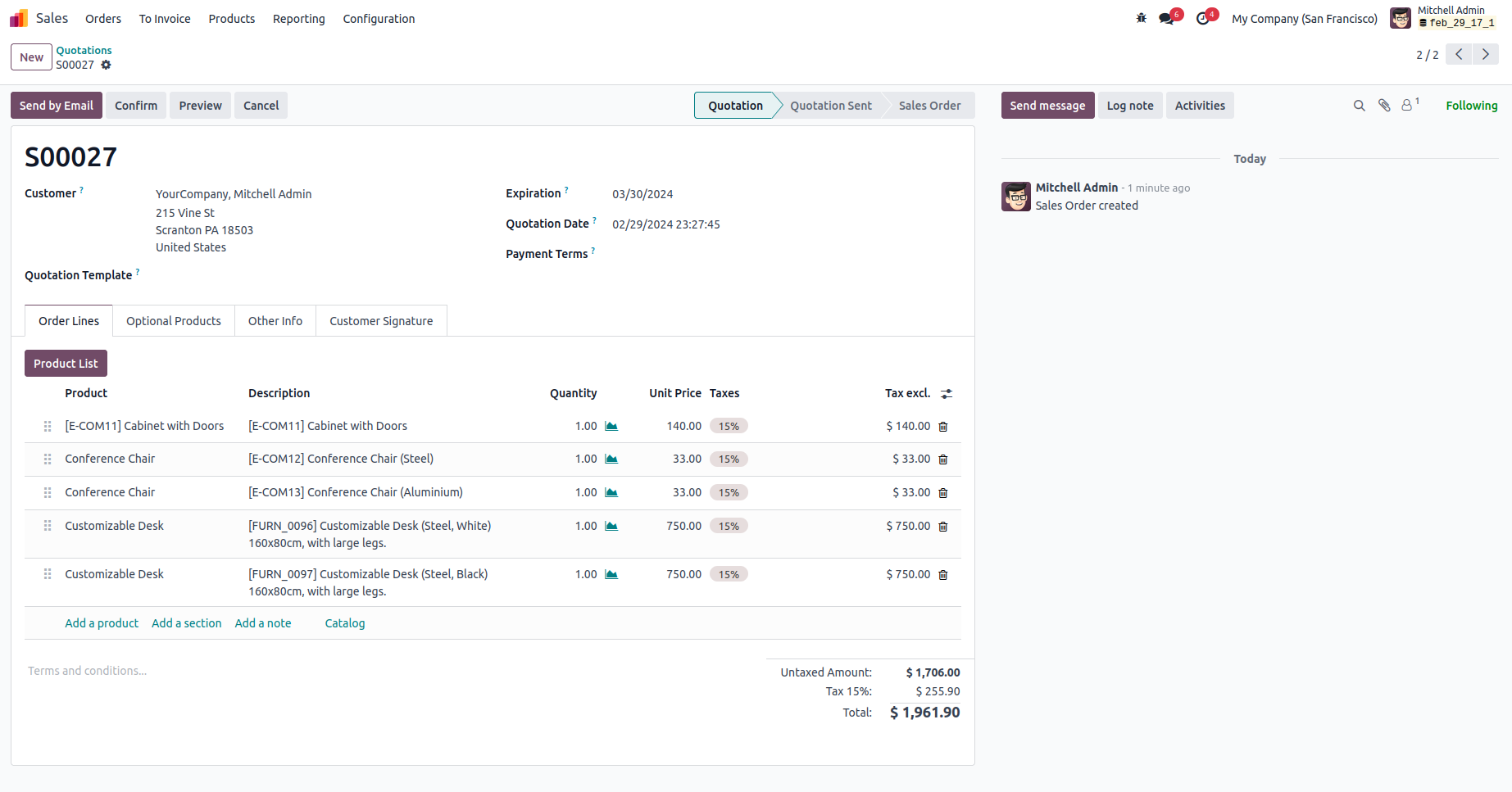Toggle the Following subscription status

coord(1471,106)
